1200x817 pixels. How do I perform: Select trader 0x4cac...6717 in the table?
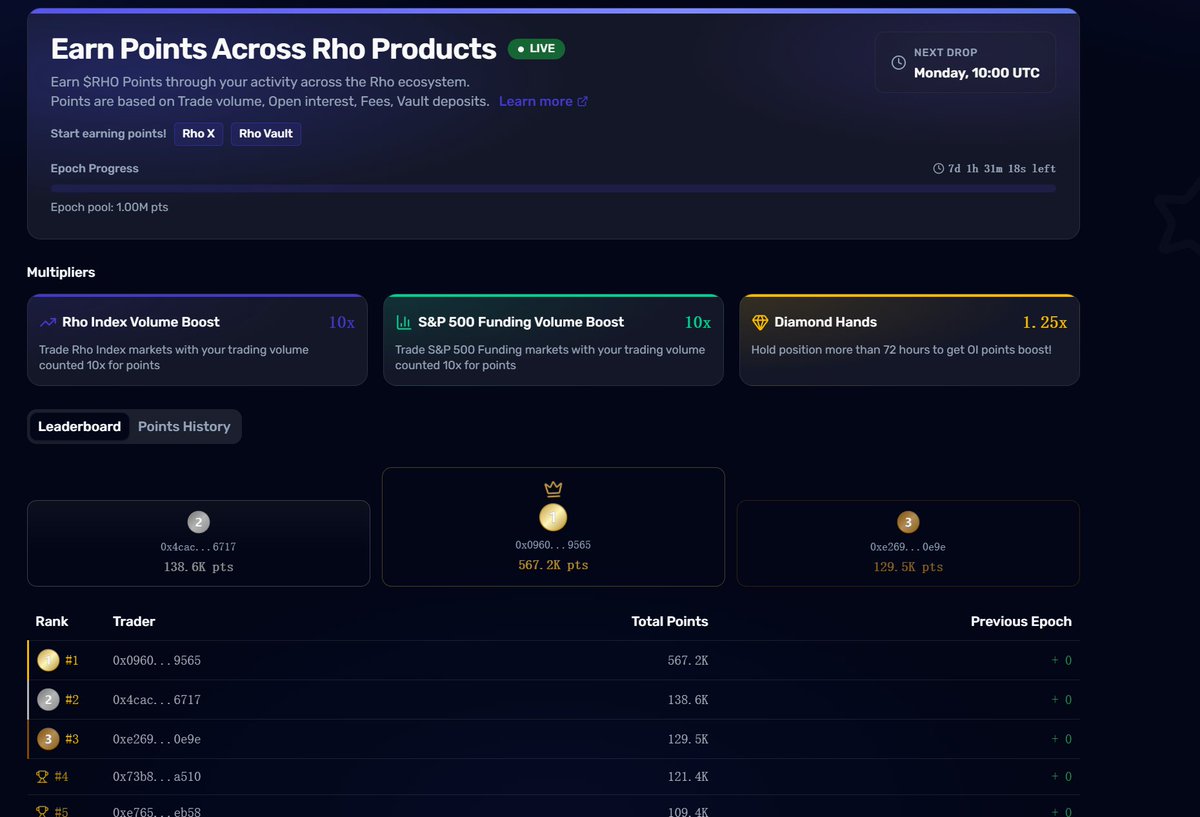point(157,700)
